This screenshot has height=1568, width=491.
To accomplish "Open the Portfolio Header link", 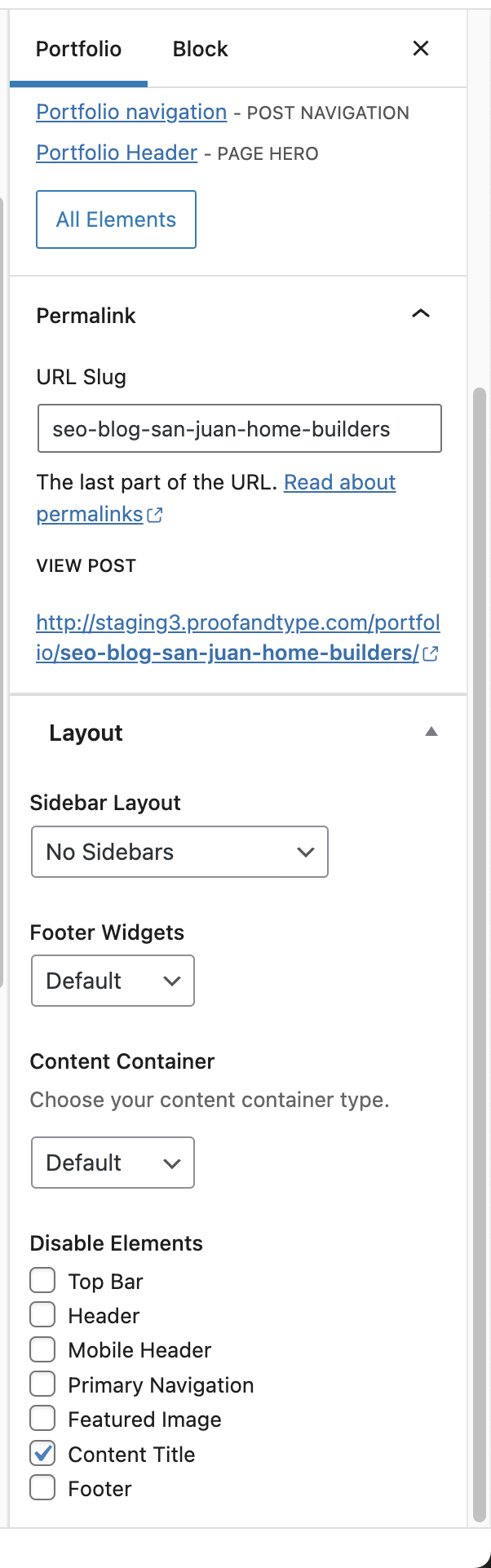I will click(117, 153).
